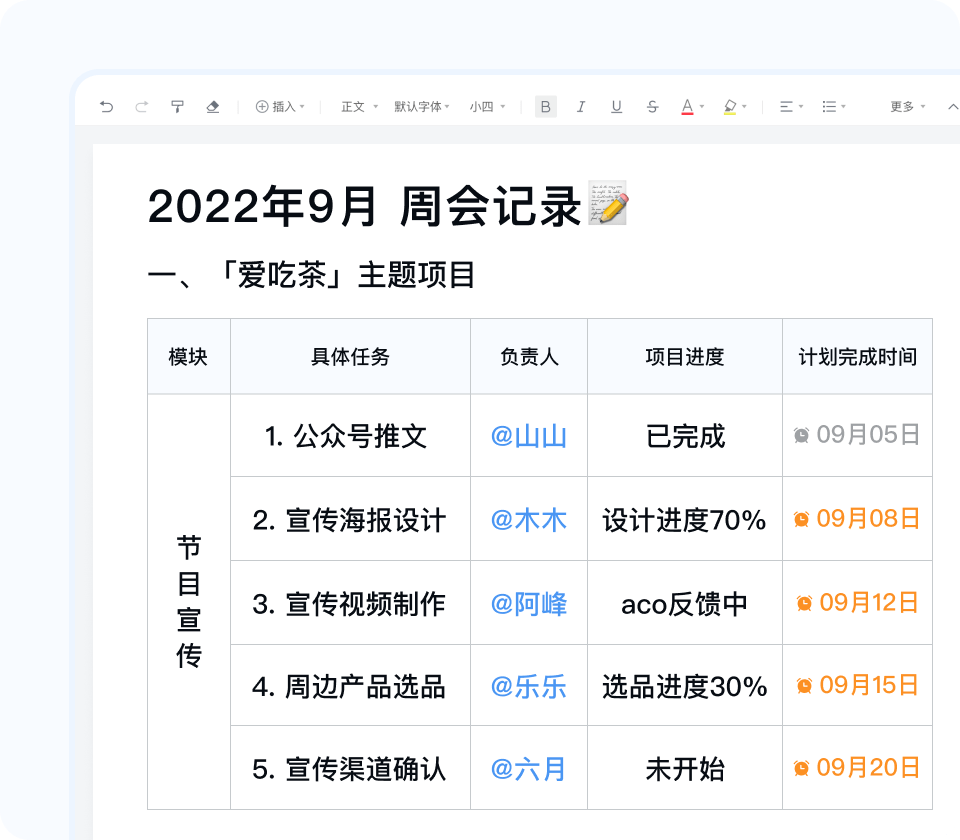The height and width of the screenshot is (840, 960).
Task: Select the 项目进度 header cell
Action: [x=684, y=356]
